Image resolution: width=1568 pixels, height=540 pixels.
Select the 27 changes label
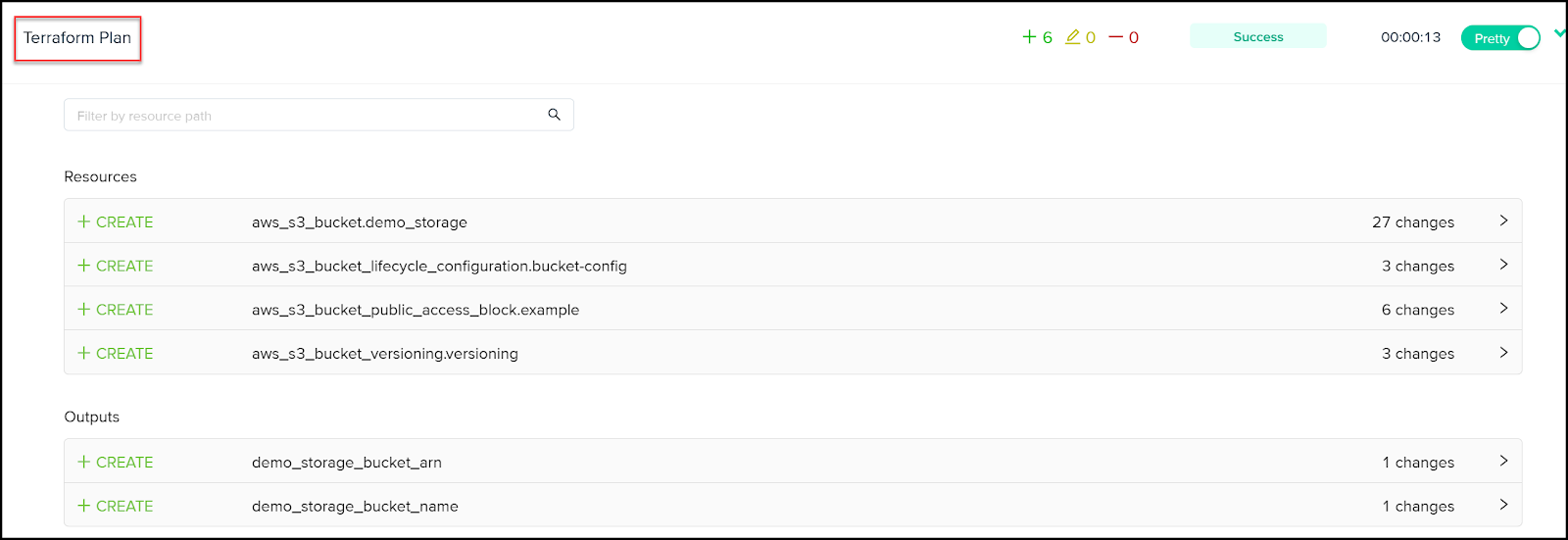(1413, 222)
